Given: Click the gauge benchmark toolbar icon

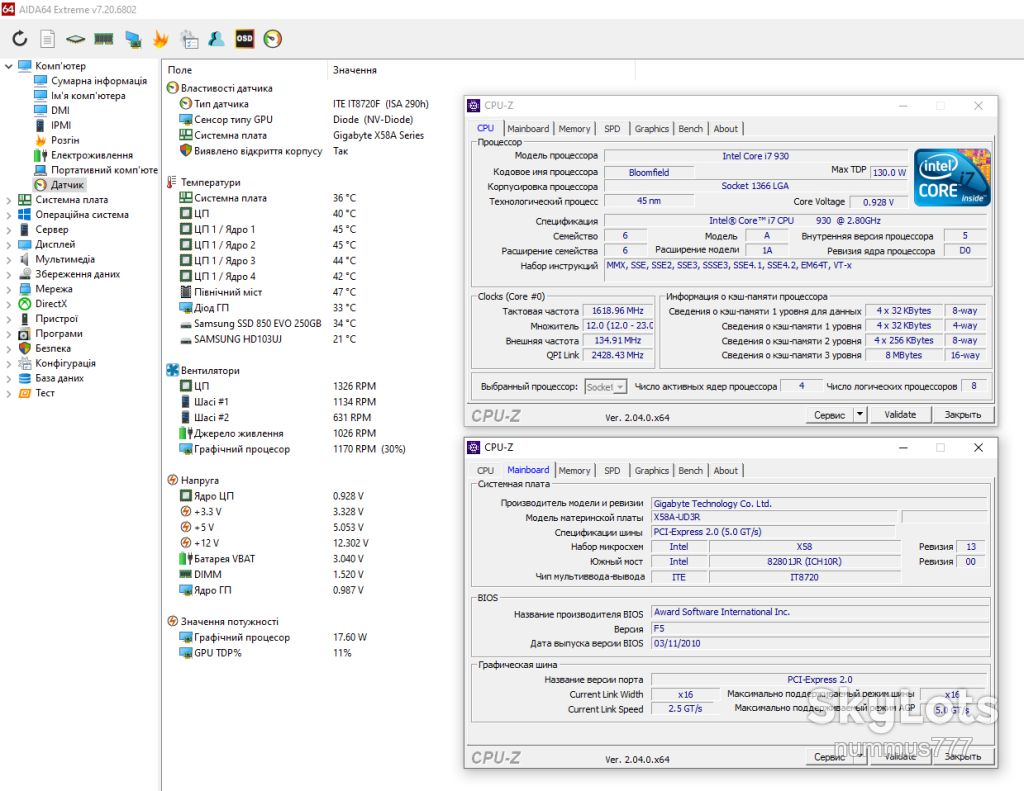Looking at the screenshot, I should point(272,39).
